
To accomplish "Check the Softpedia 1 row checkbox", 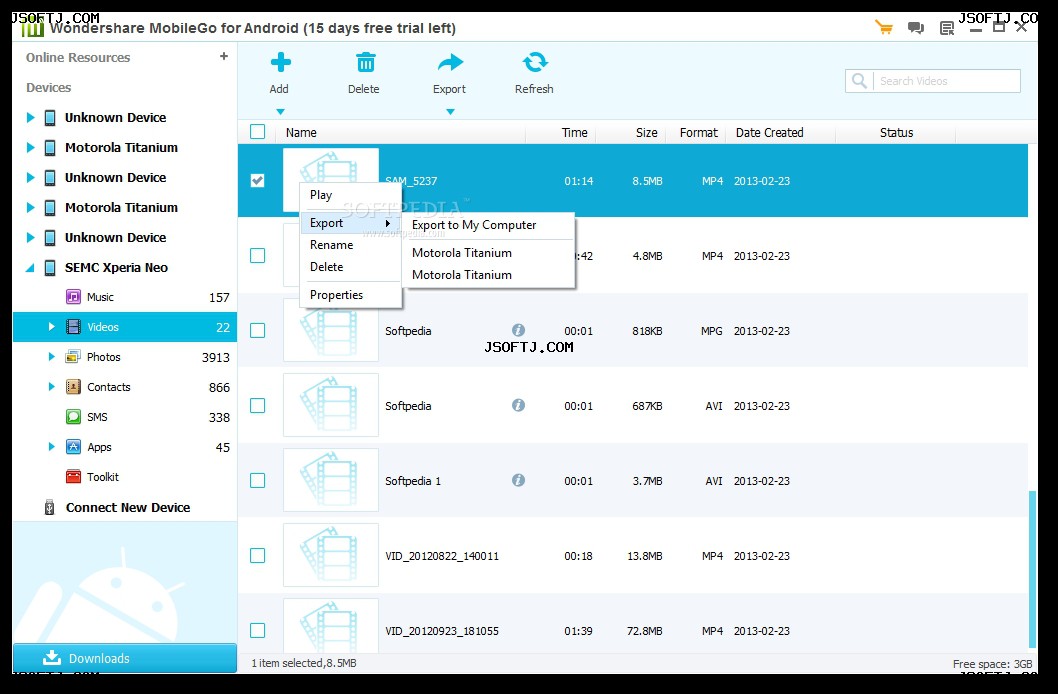I will point(258,480).
